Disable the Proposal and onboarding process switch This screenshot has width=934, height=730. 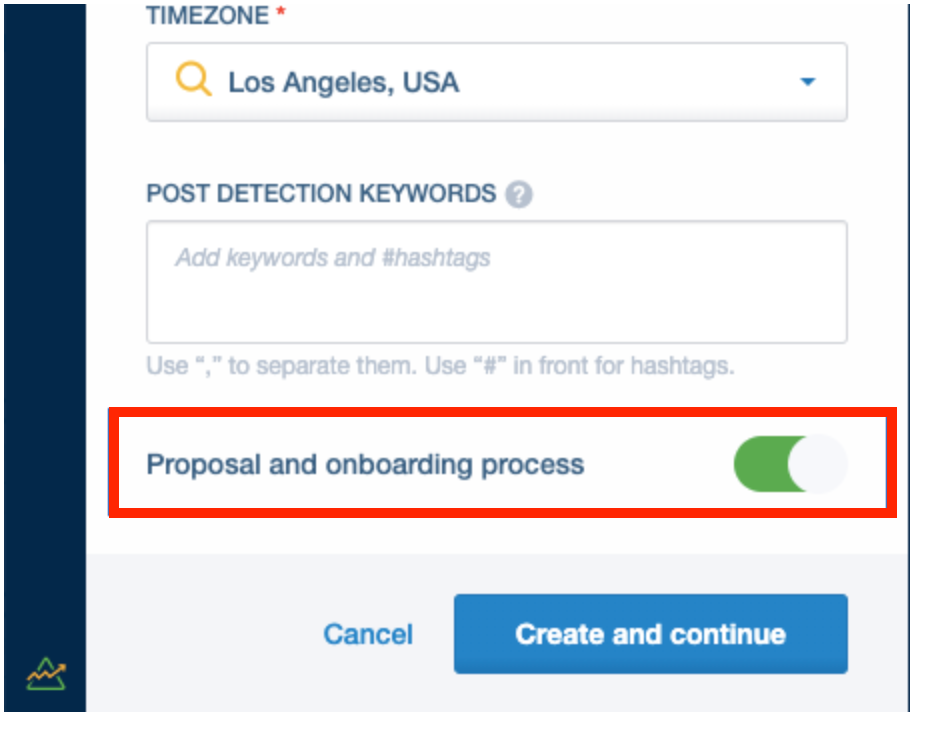point(790,464)
